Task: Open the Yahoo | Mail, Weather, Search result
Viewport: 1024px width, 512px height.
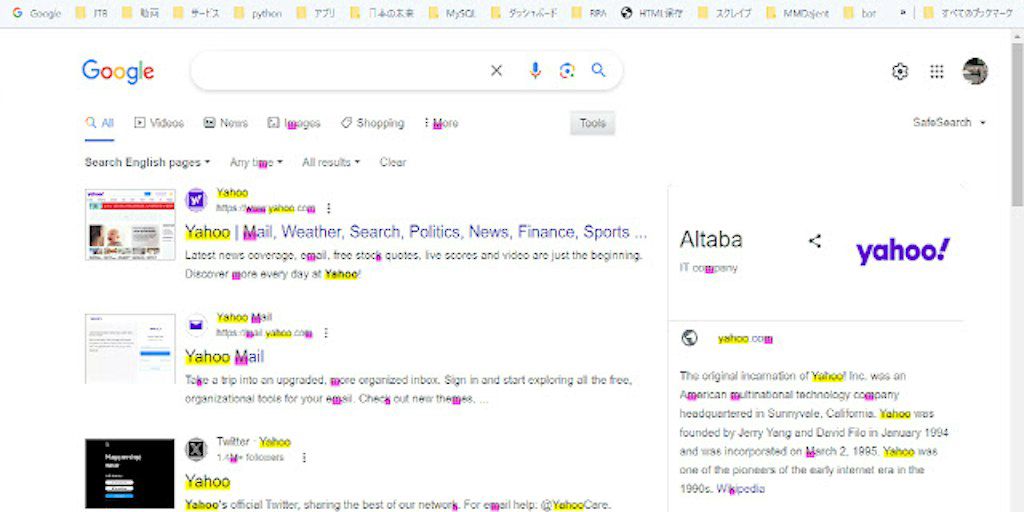Action: (x=416, y=232)
